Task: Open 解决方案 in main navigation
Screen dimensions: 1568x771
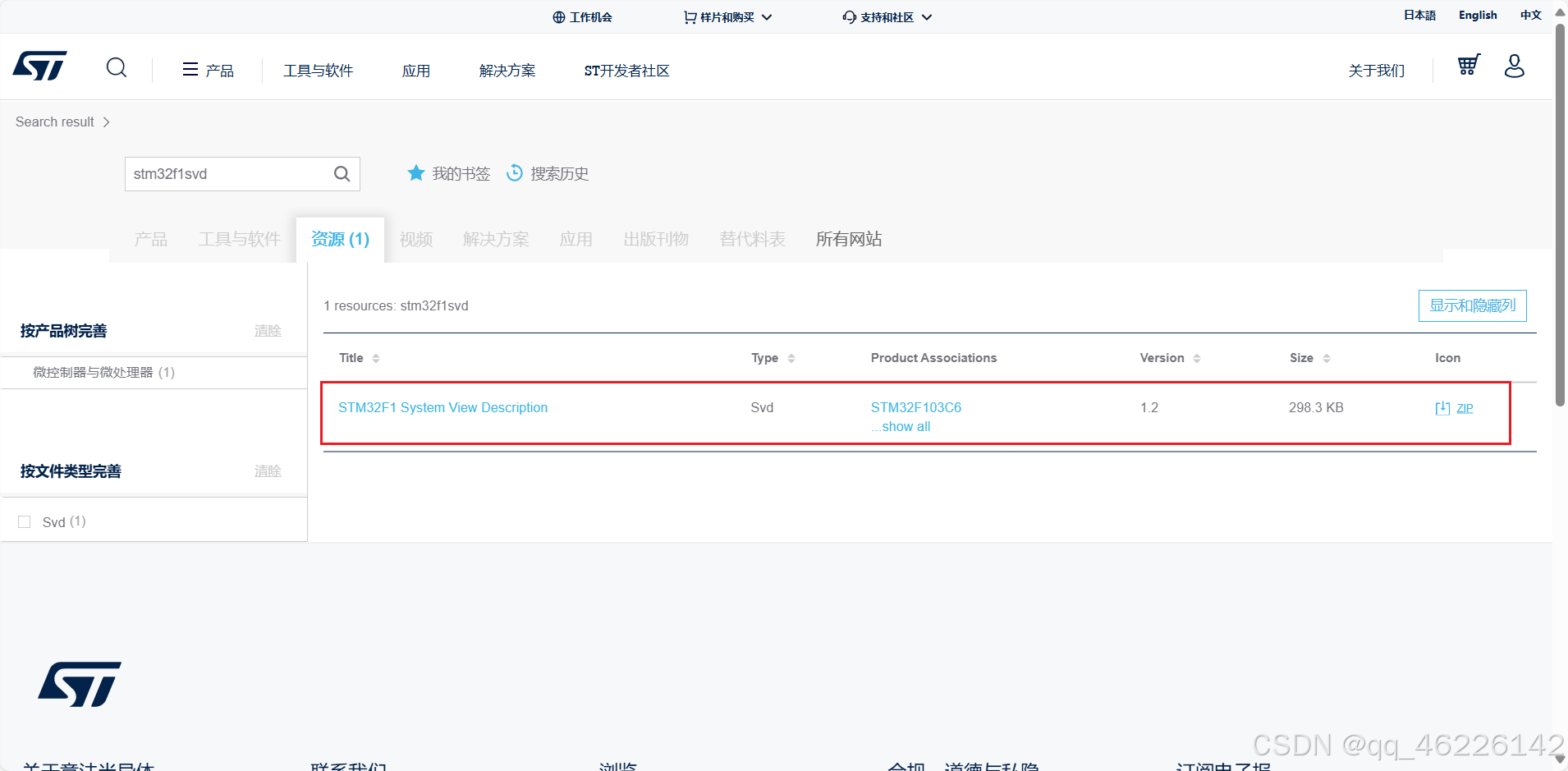Action: [x=507, y=71]
